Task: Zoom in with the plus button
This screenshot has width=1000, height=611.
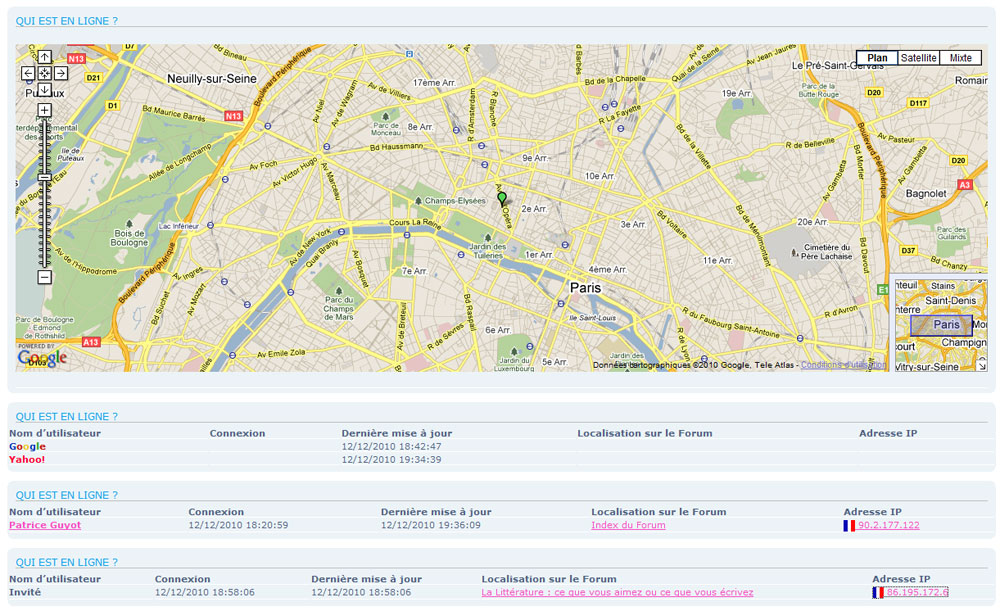Action: 44,110
